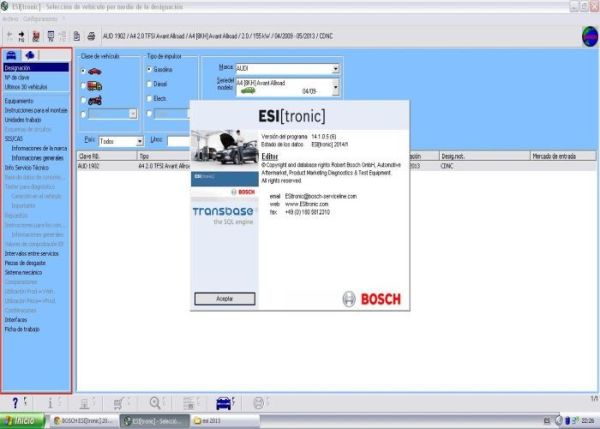This screenshot has height=429, width=600.
Task: Click the forward arrow toolbar icon
Action: point(21,36)
